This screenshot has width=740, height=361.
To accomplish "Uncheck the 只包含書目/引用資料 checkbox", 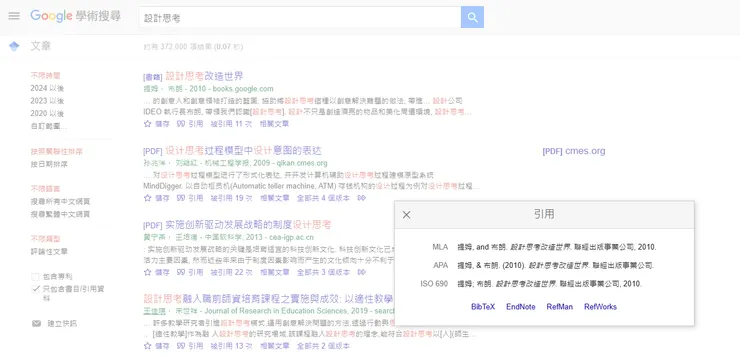I will click(x=35, y=289).
